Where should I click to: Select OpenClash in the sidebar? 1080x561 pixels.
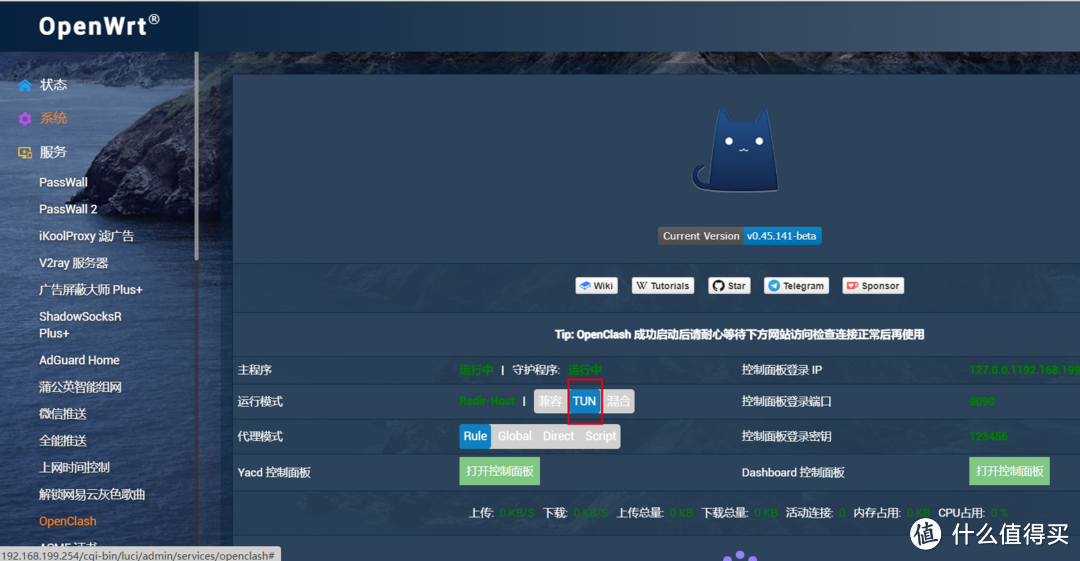click(68, 522)
